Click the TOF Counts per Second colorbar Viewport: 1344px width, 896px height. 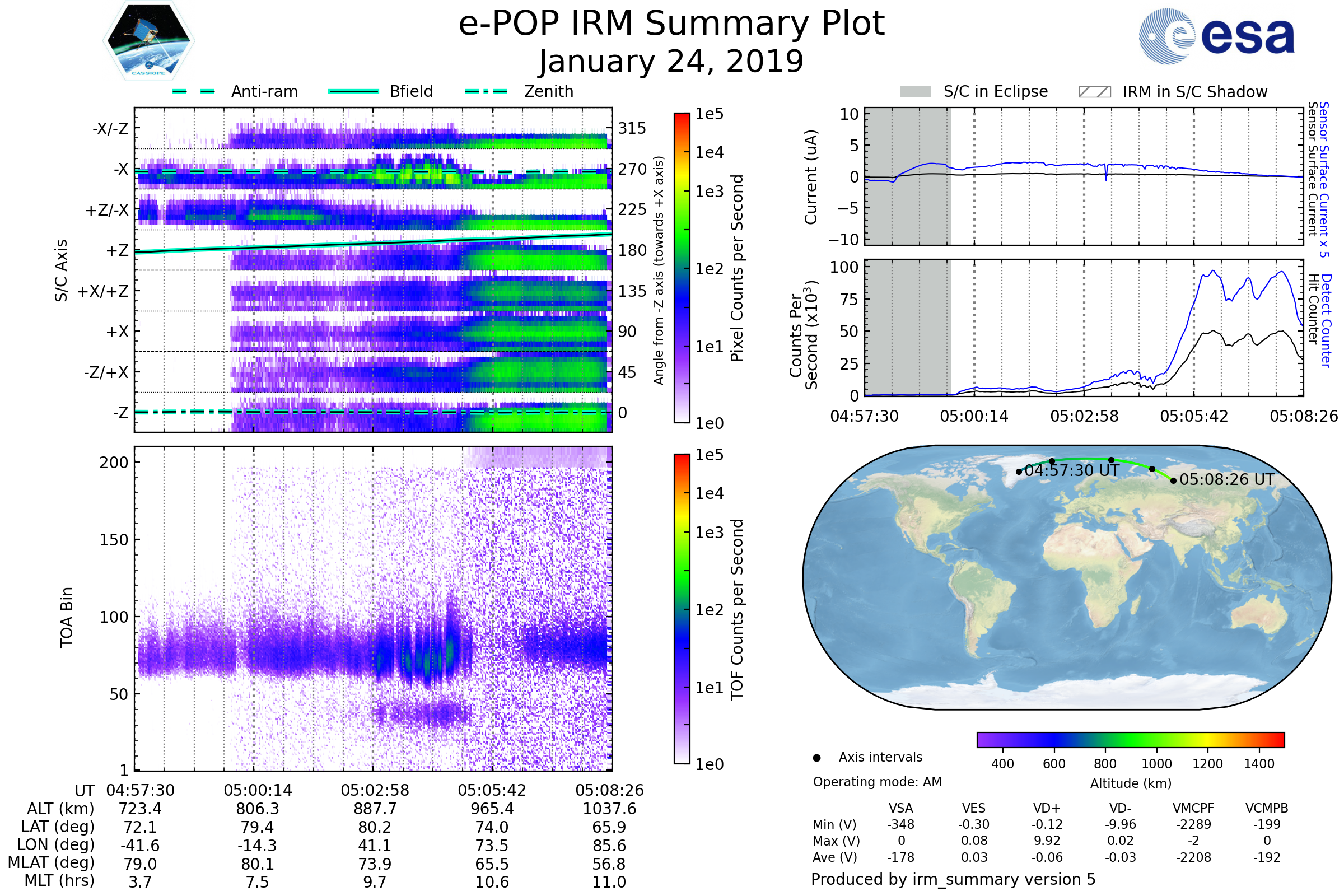coord(682,609)
